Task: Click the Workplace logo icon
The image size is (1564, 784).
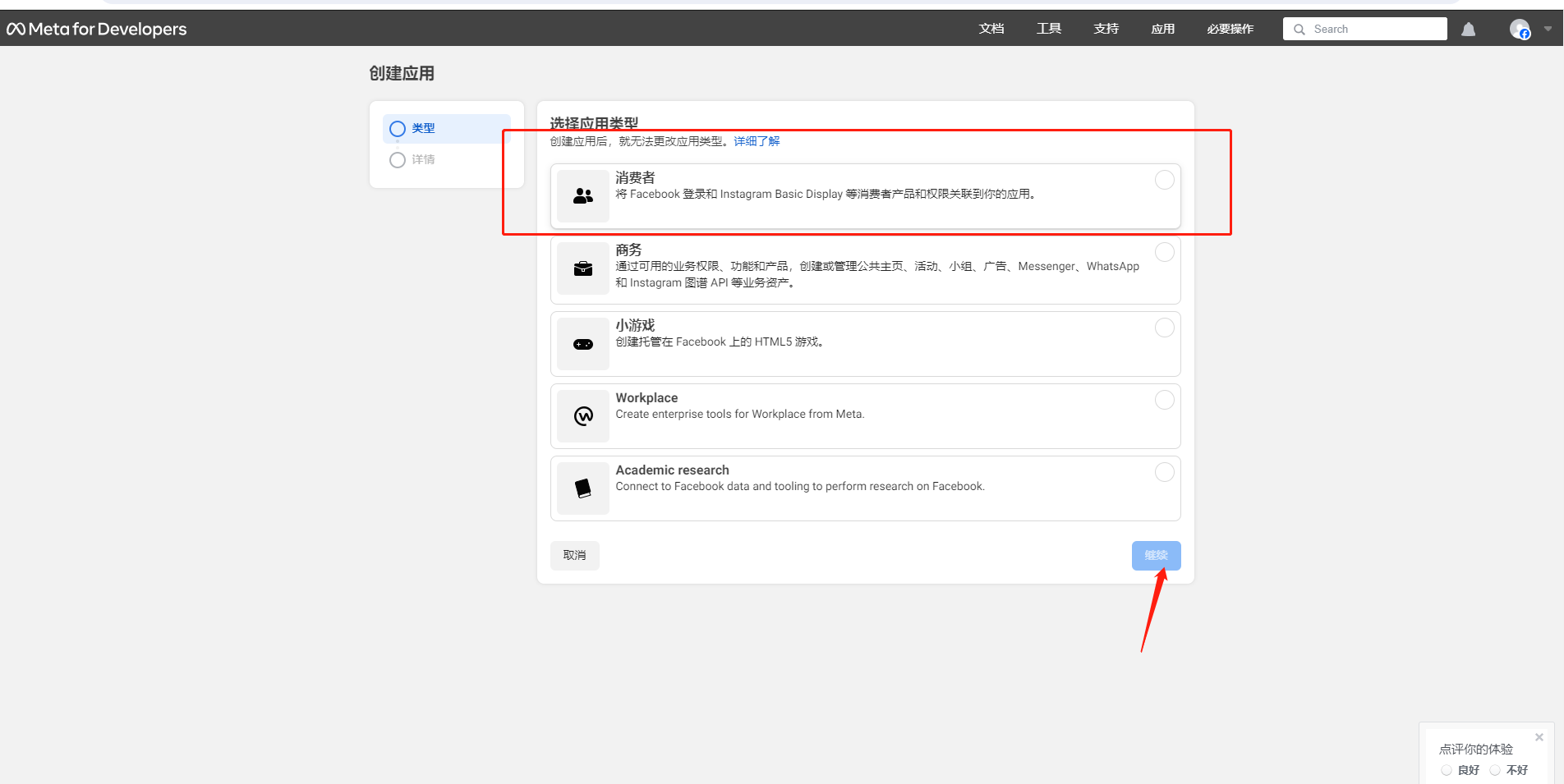Action: [x=583, y=416]
